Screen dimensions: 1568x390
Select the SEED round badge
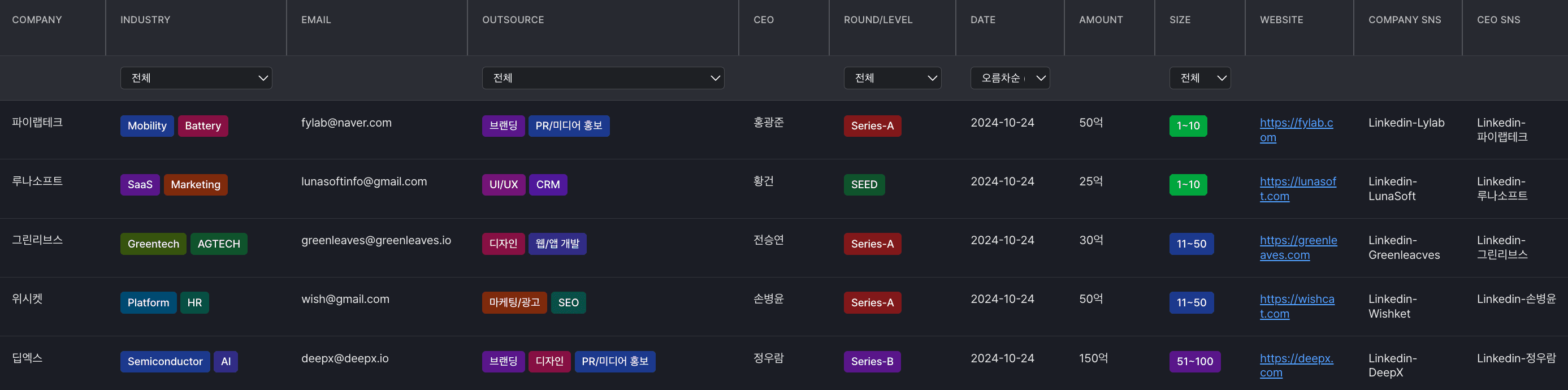coord(864,185)
